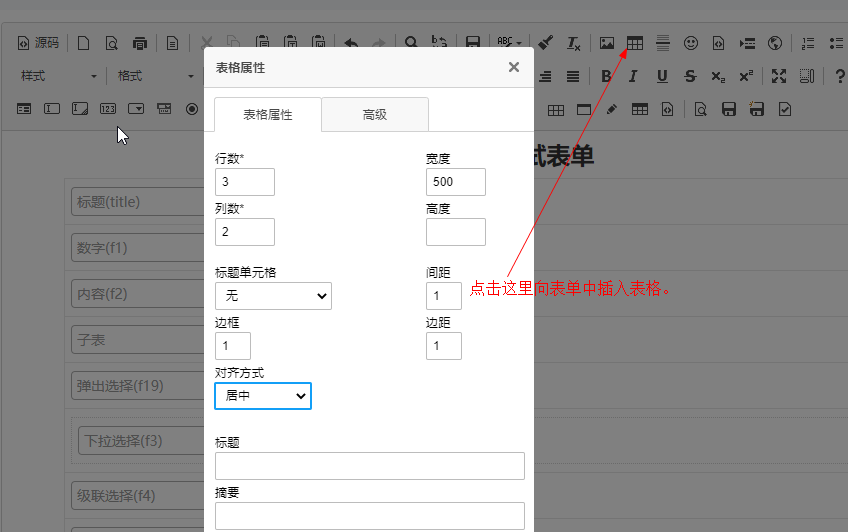
Task: Click the page-with-checkmark icon
Action: 785,110
